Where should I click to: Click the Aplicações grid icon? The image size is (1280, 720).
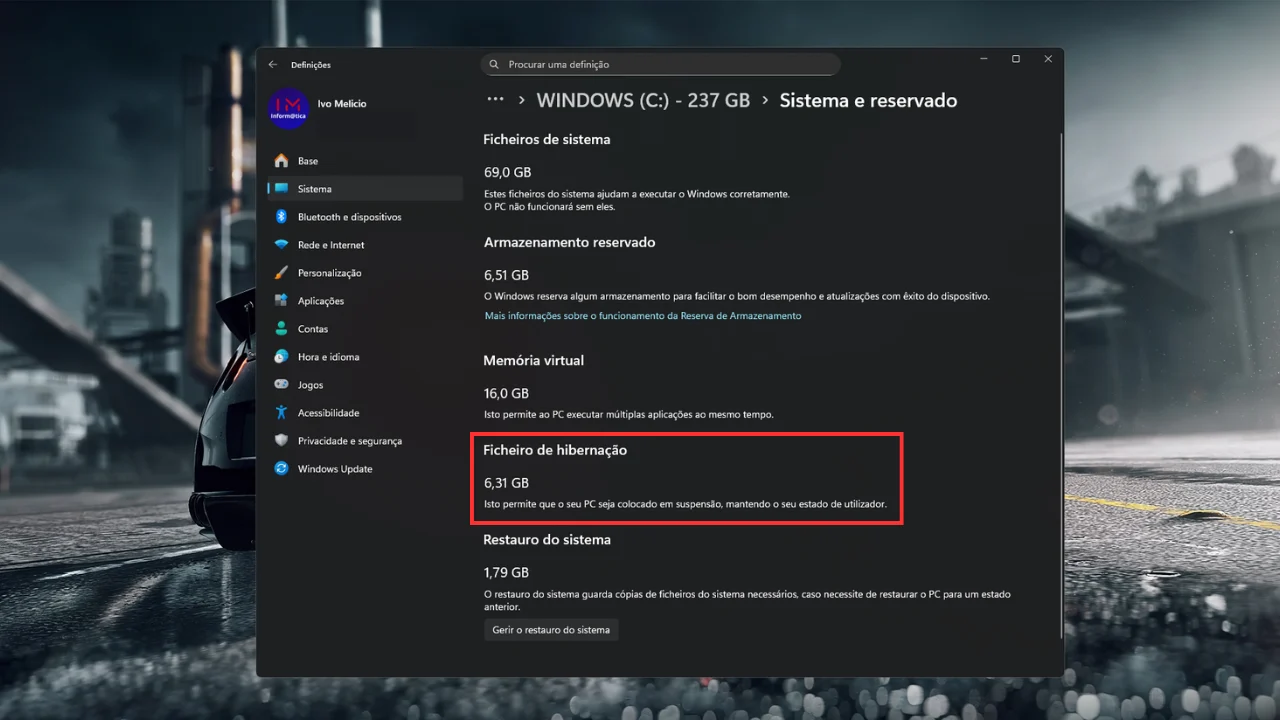pos(281,301)
